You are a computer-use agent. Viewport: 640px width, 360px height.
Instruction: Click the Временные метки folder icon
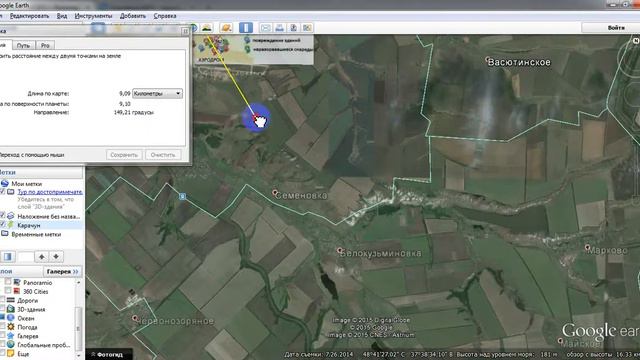click(4, 234)
